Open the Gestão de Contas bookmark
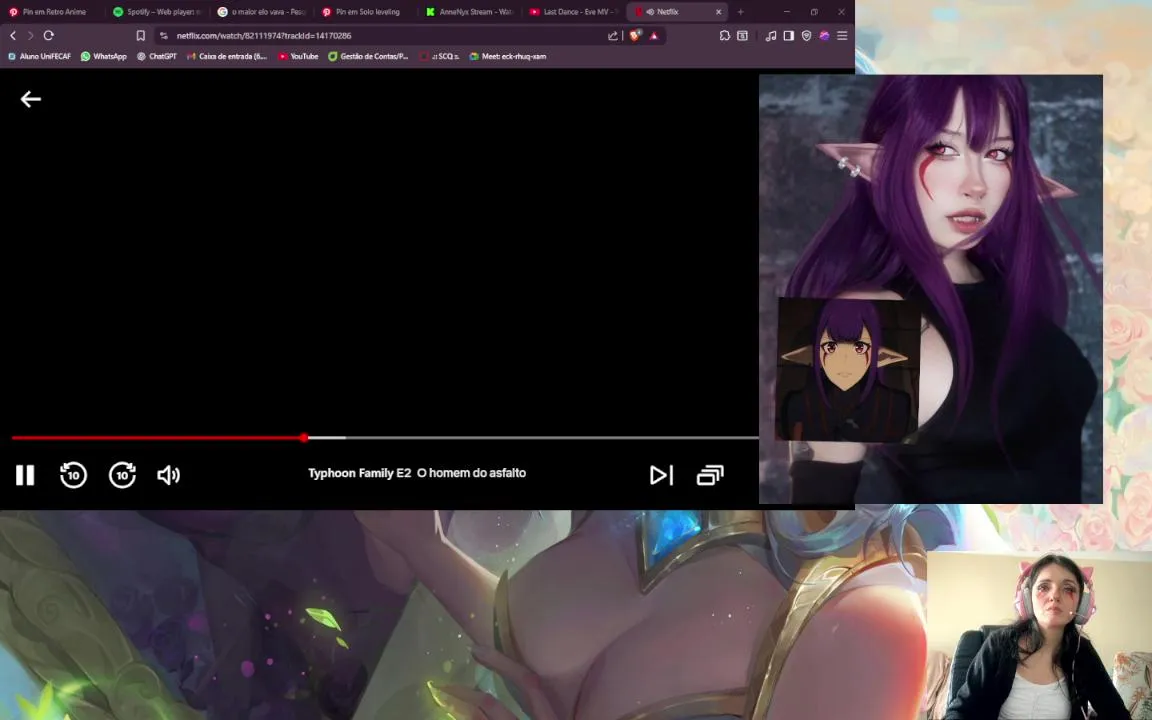 point(368,56)
